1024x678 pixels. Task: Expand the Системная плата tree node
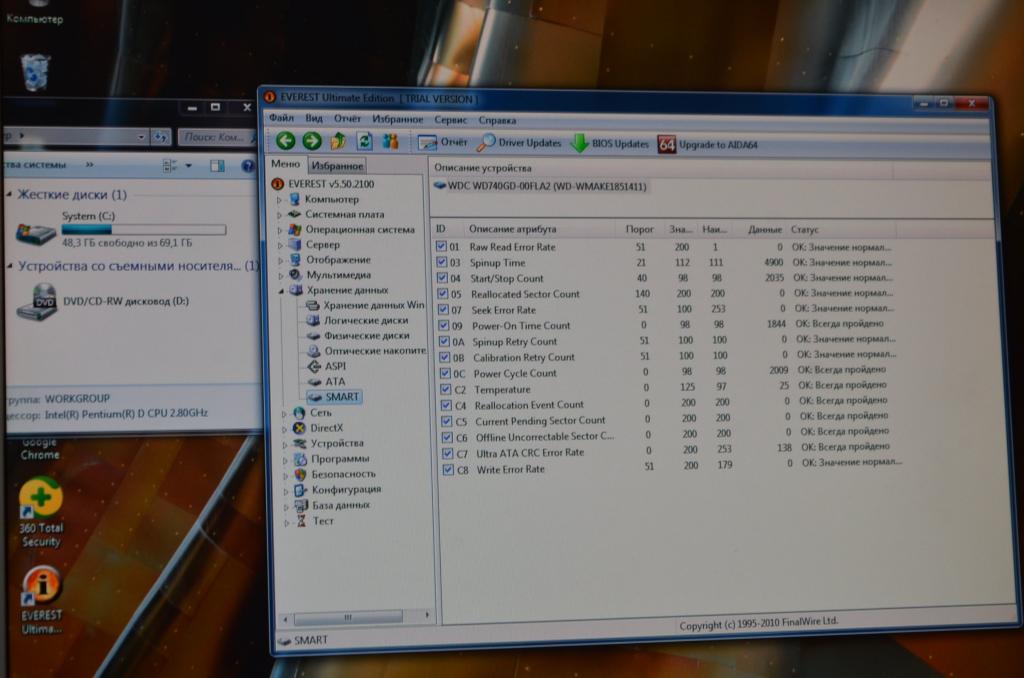coord(280,215)
